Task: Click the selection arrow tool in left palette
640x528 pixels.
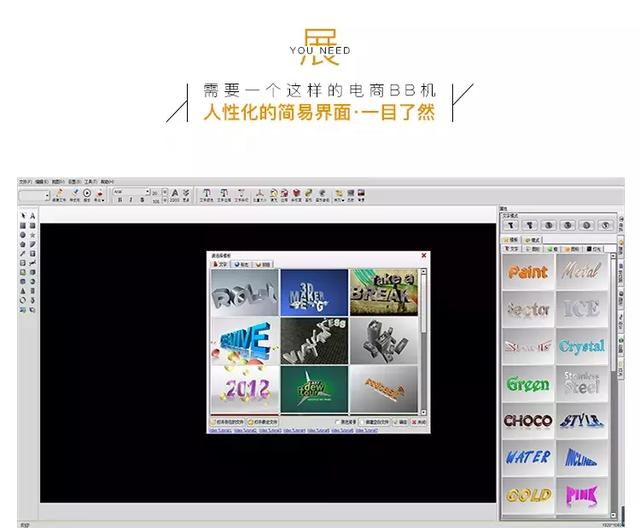Action: click(23, 216)
